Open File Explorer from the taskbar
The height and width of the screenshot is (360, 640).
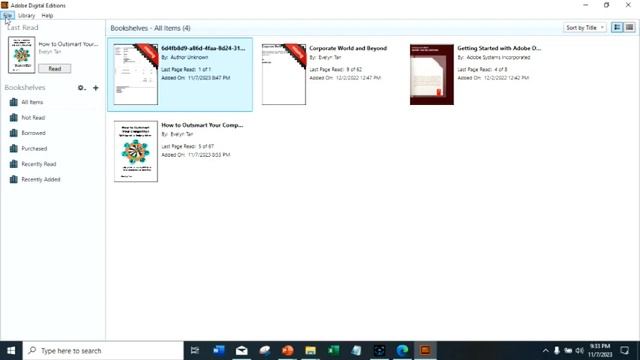click(310, 351)
